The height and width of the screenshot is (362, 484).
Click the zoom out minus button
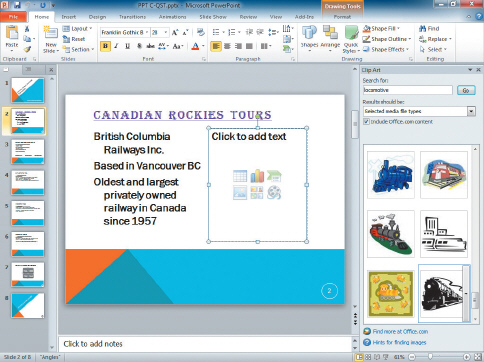(412, 357)
